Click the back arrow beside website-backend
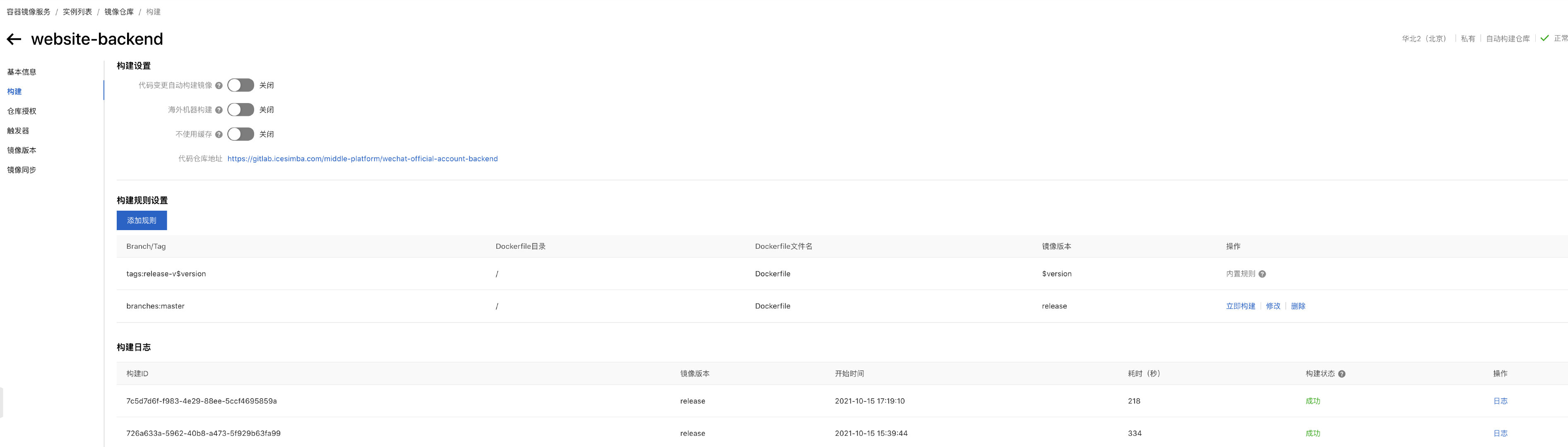The width and height of the screenshot is (1568, 447). pos(14,40)
